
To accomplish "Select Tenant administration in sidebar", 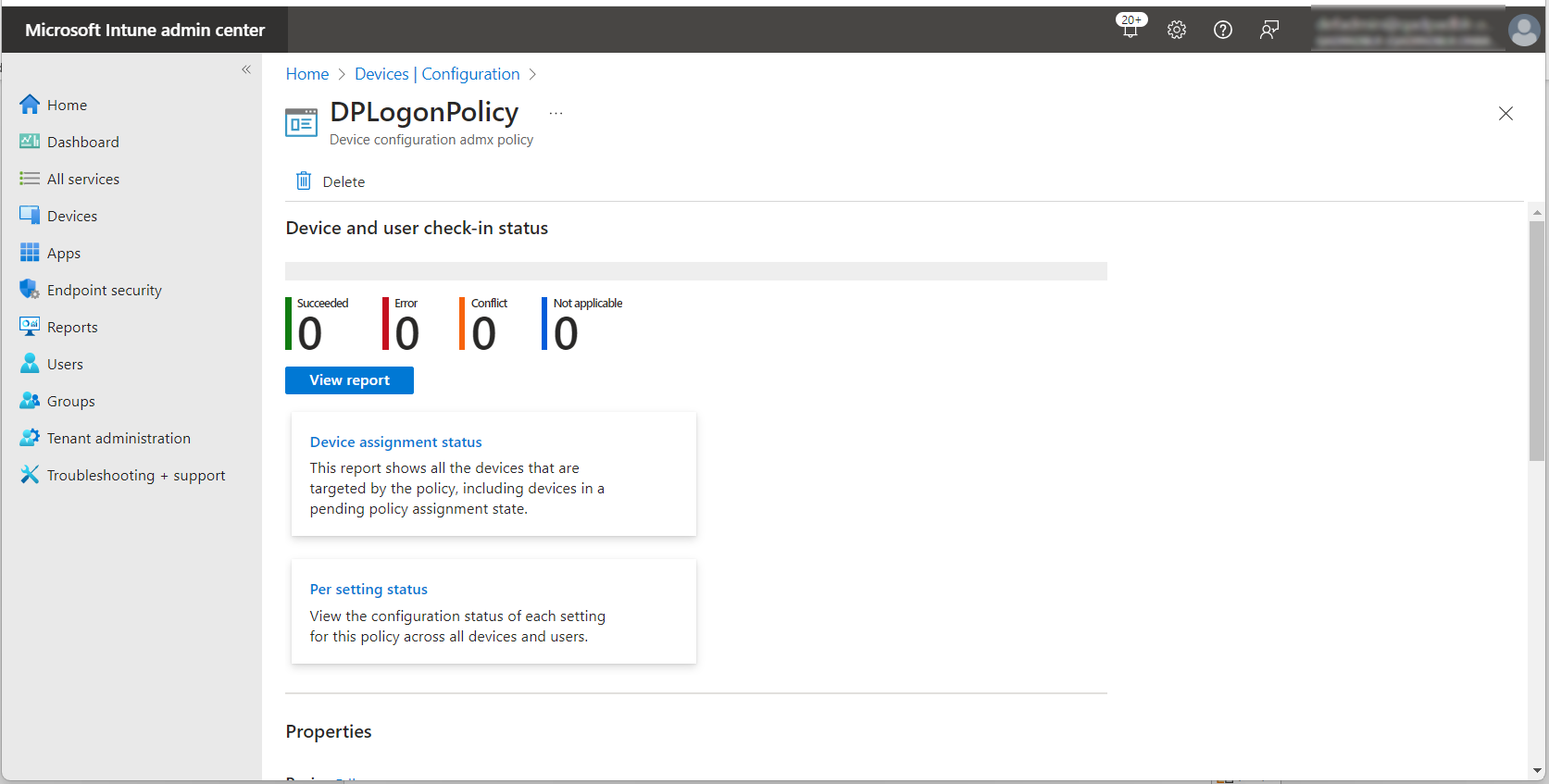I will (x=119, y=438).
